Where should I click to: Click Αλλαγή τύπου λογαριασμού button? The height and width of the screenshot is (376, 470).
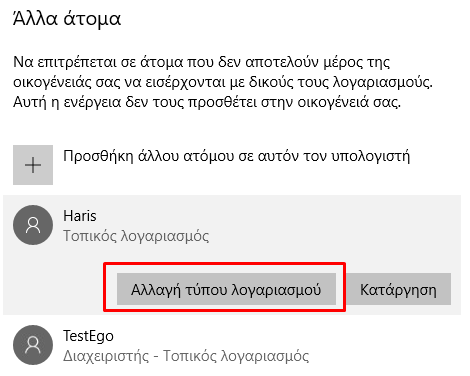tap(226, 289)
